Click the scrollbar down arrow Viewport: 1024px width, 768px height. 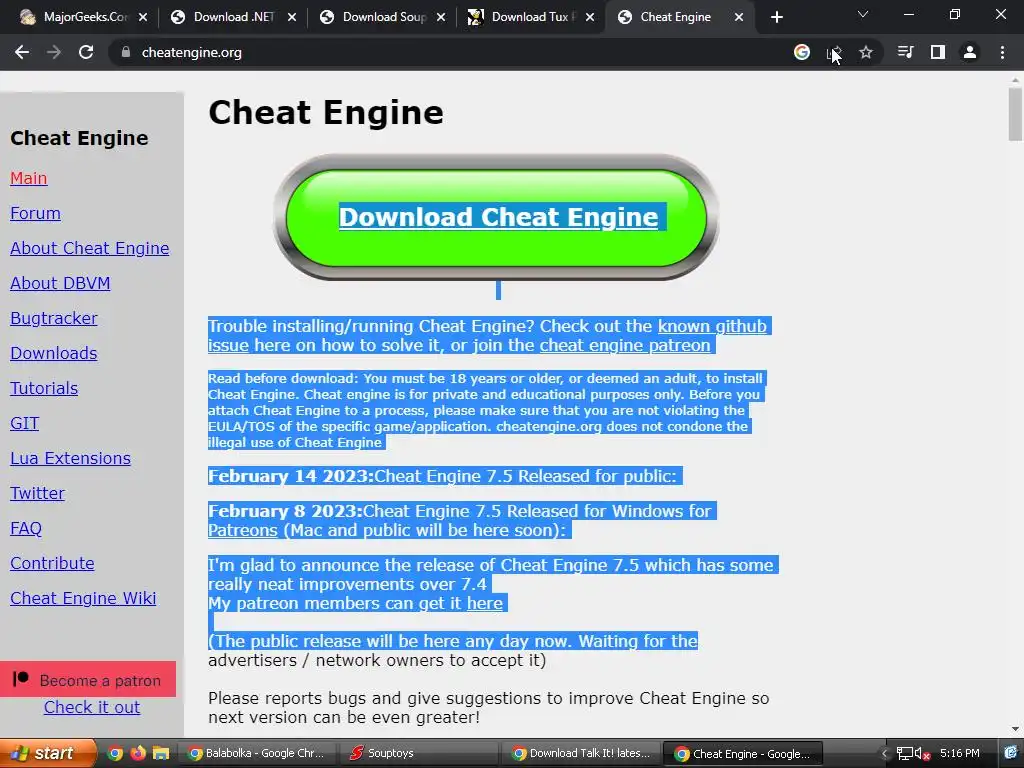[1015, 729]
